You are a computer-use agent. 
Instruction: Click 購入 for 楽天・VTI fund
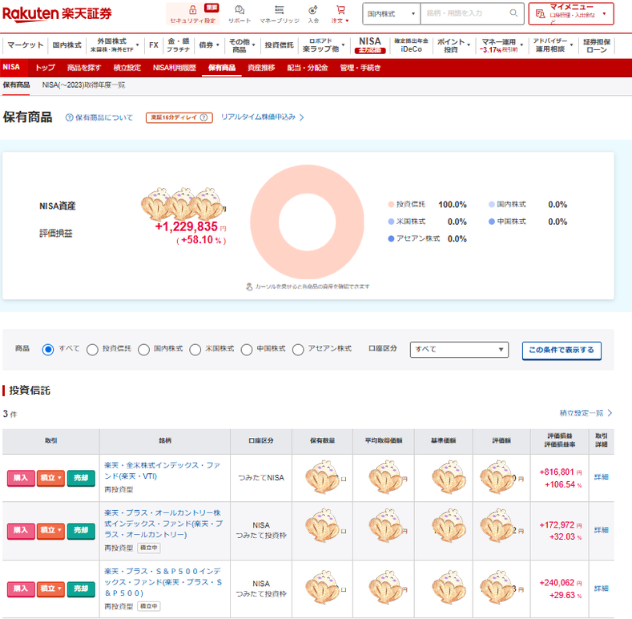pyautogui.click(x=21, y=478)
